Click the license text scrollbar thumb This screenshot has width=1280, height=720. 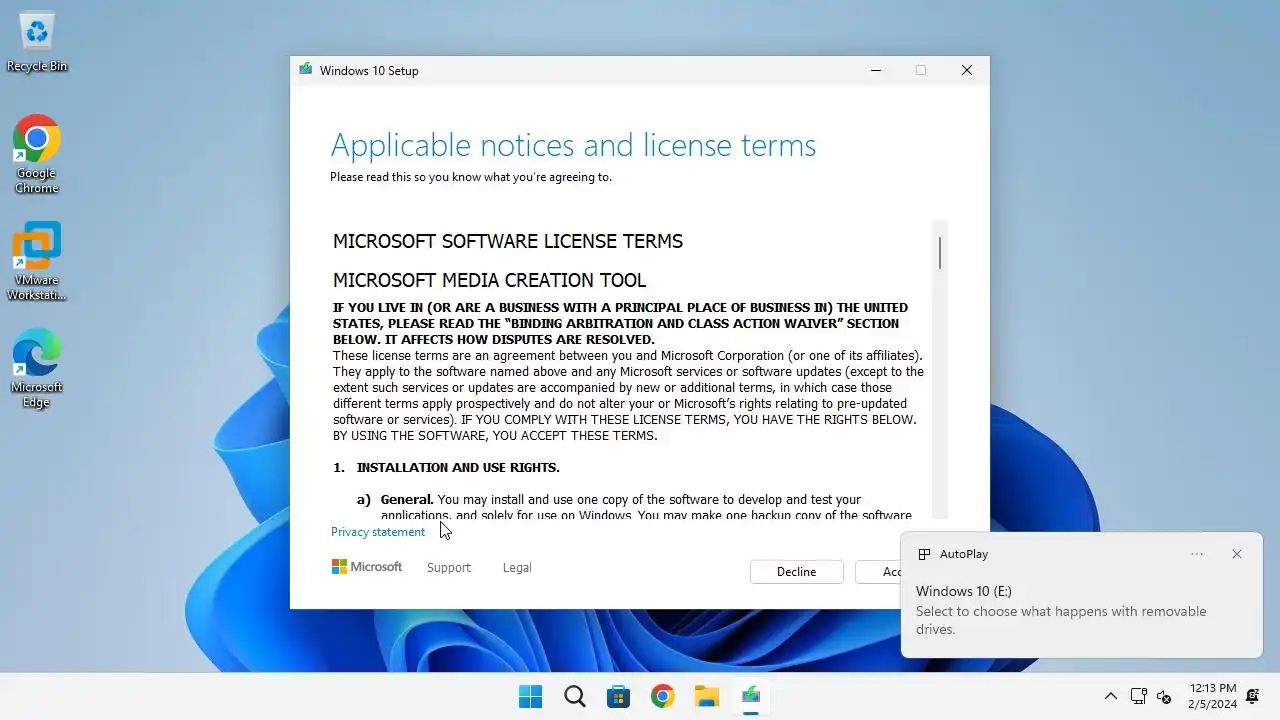(x=940, y=253)
